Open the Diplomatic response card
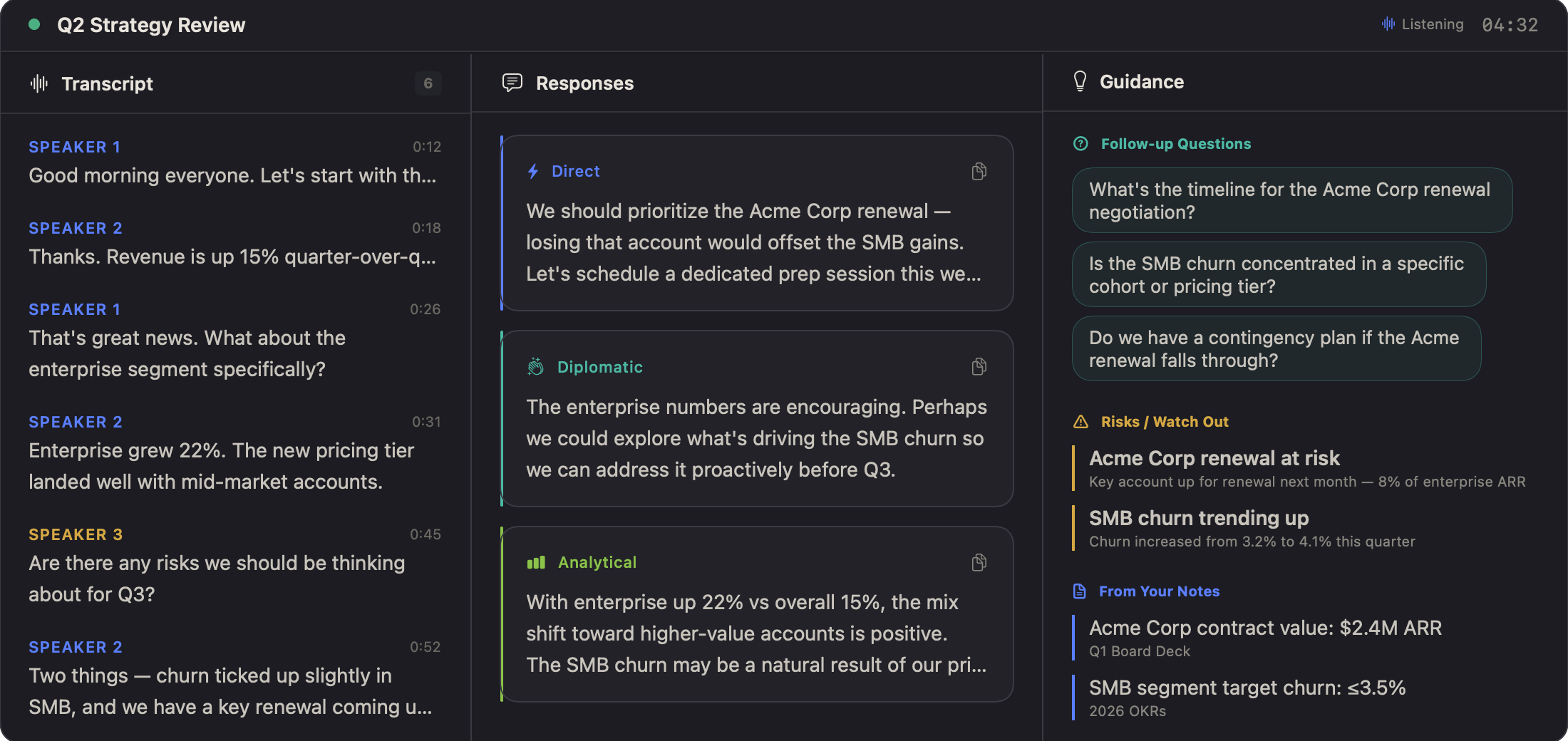Screen dimensions: 1568x741 pyautogui.click(x=757, y=419)
